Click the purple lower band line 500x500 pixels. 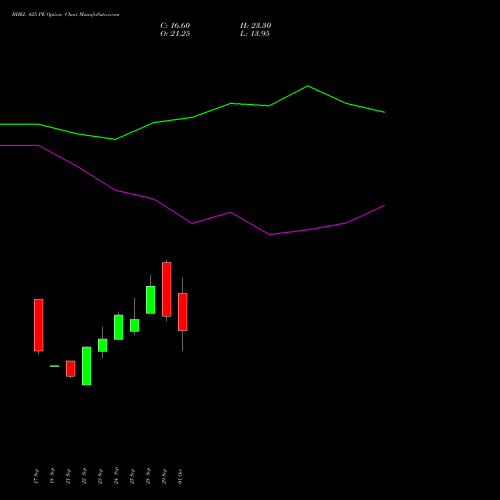coord(192,223)
